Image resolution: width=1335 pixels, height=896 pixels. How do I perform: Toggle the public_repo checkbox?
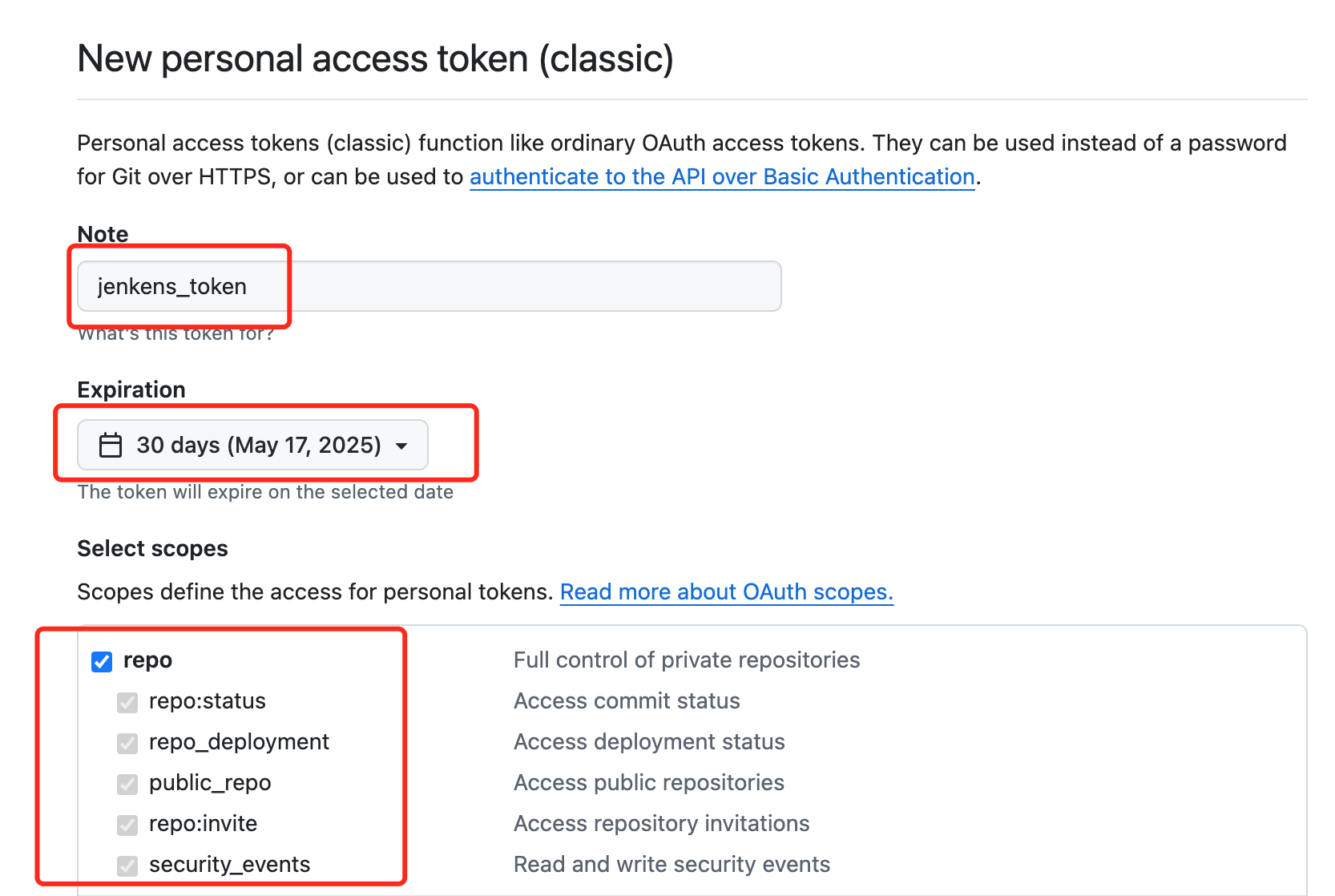[127, 784]
